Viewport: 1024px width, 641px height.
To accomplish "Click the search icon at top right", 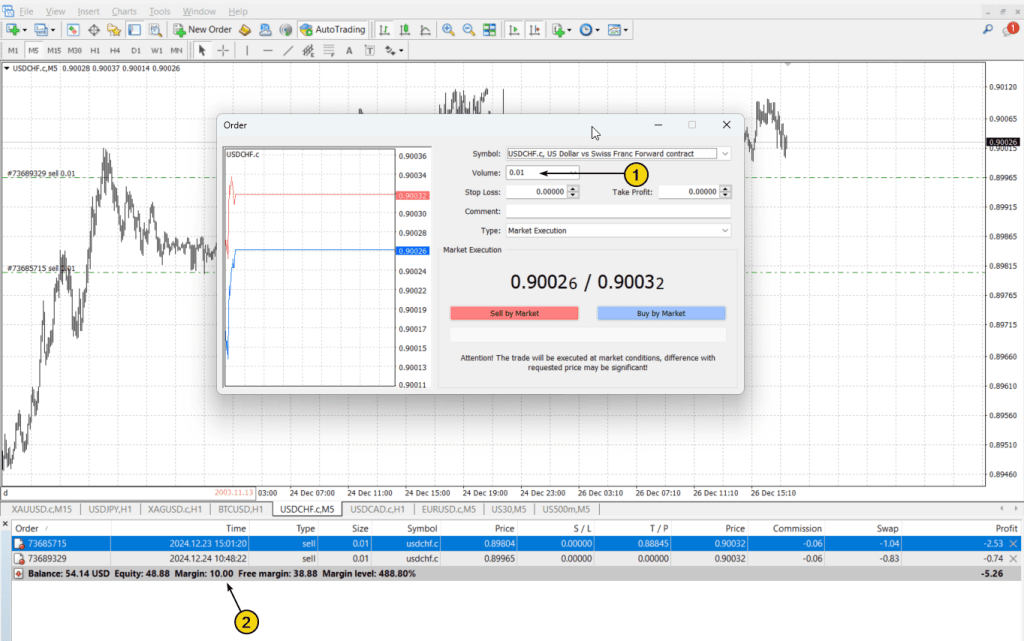I will [x=986, y=30].
